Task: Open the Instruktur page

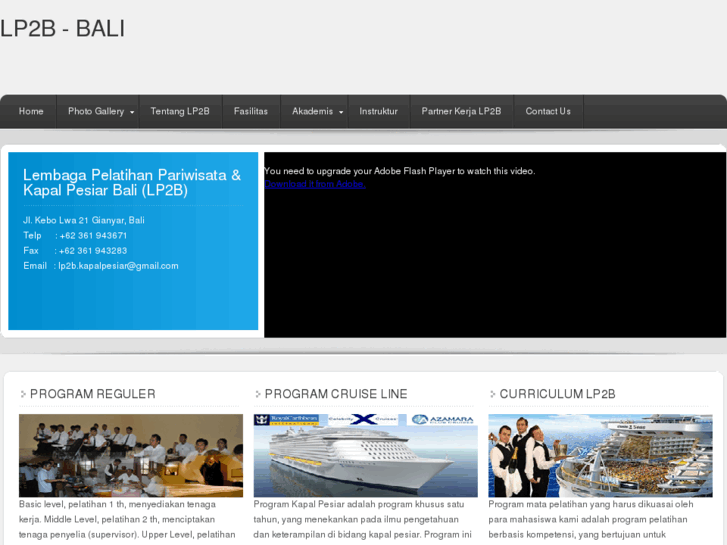Action: pyautogui.click(x=378, y=111)
